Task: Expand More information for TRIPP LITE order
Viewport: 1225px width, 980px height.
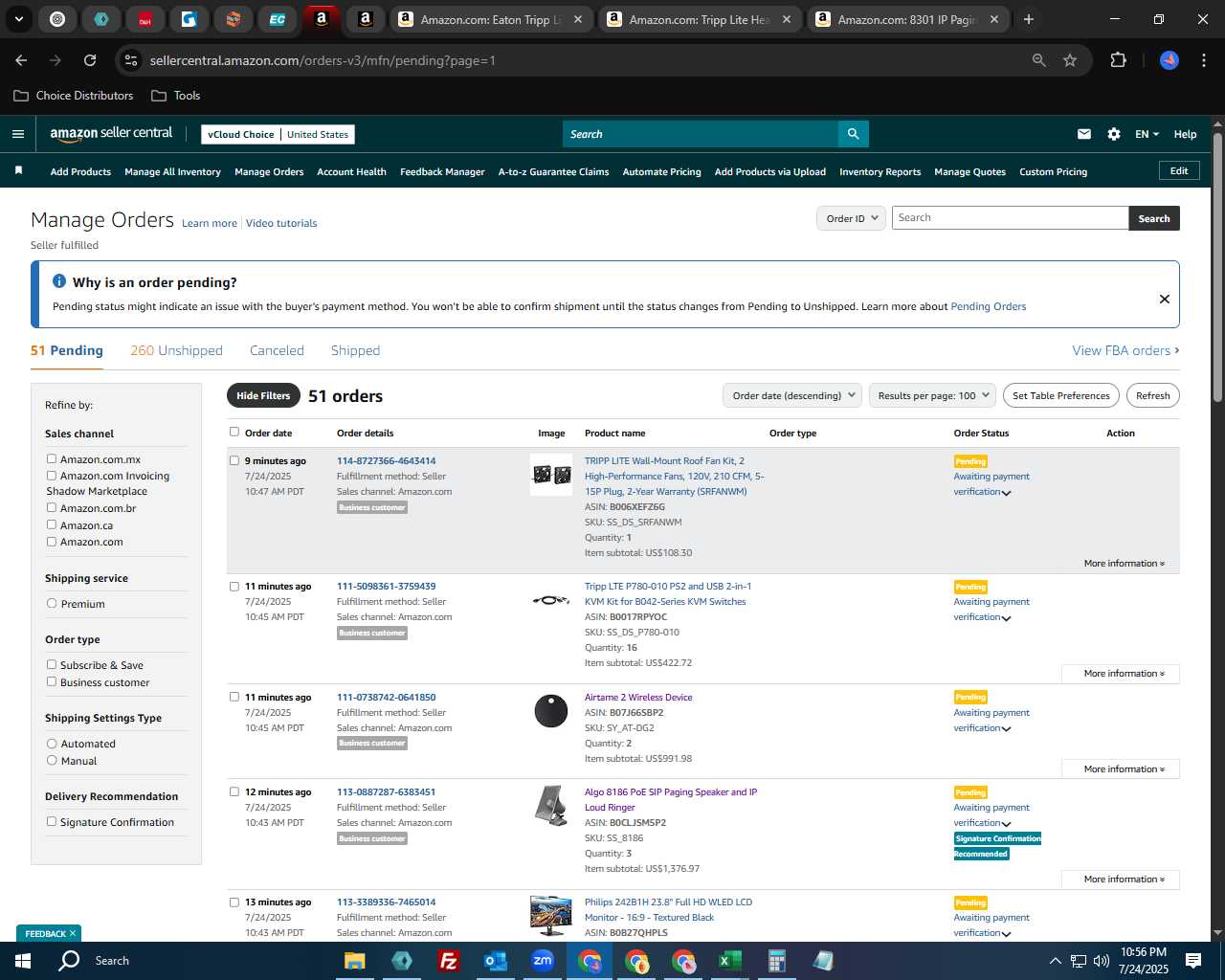Action: 1124,564
